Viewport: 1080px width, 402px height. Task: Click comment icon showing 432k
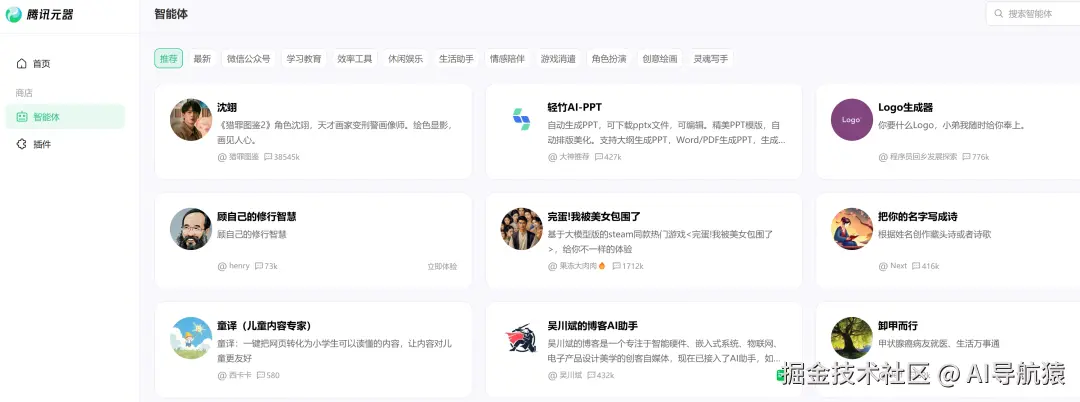591,375
